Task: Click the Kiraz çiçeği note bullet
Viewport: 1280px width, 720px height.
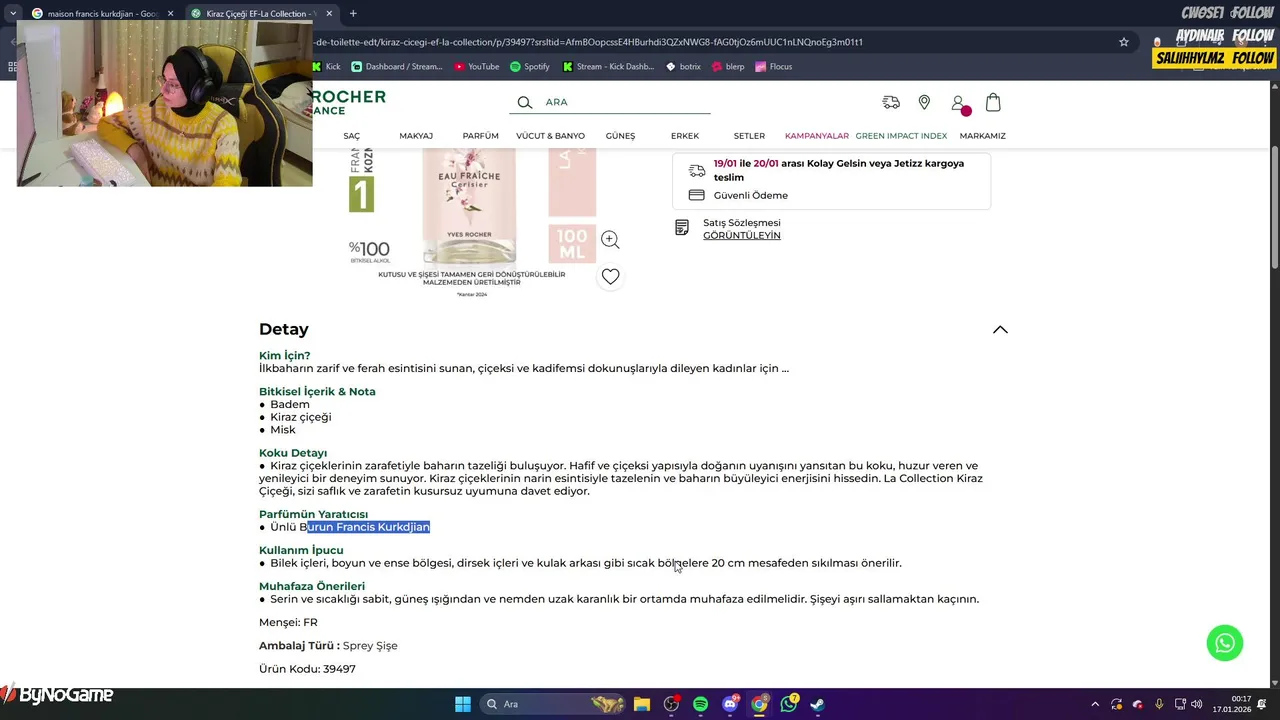Action: coord(301,417)
